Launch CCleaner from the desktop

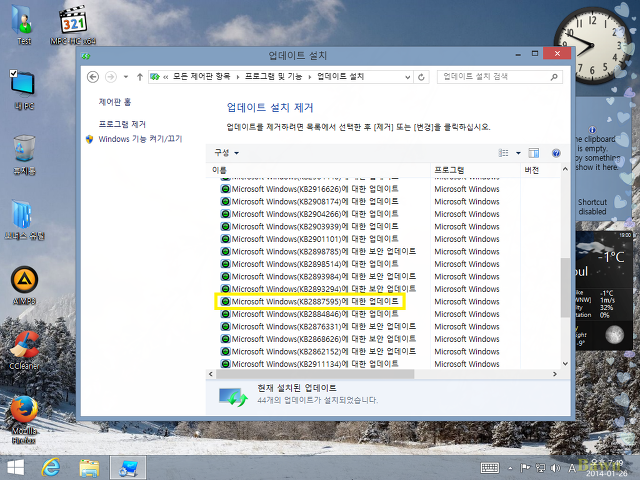pos(24,350)
